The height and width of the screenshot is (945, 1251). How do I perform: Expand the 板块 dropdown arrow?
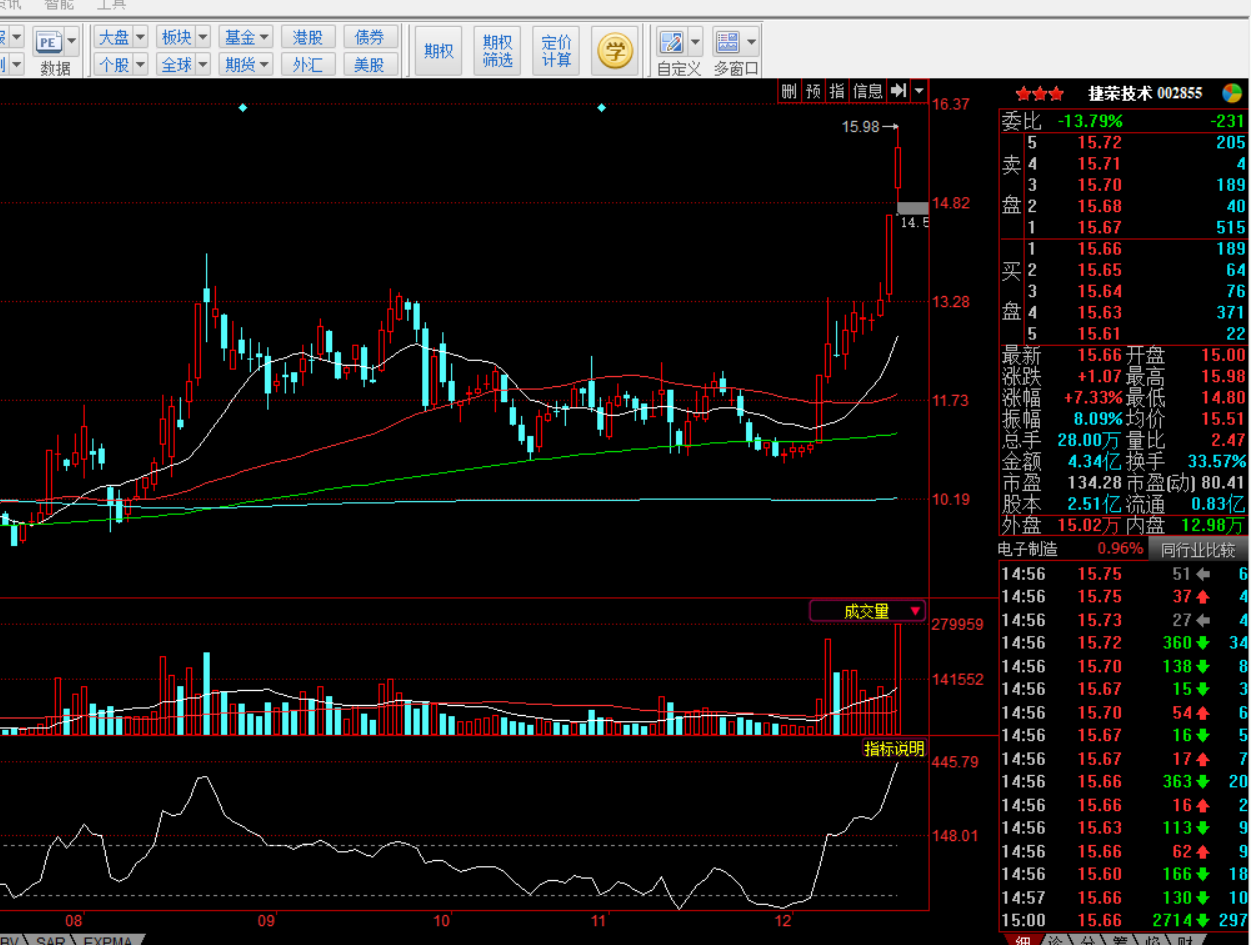coord(202,38)
